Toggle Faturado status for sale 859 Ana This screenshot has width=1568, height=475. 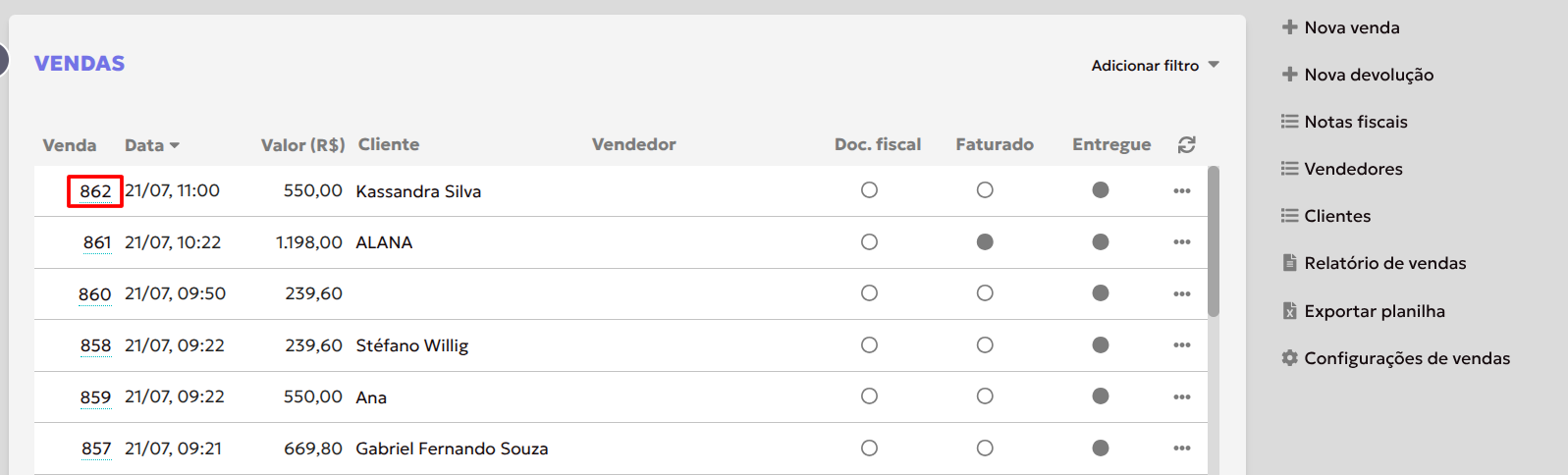985,396
